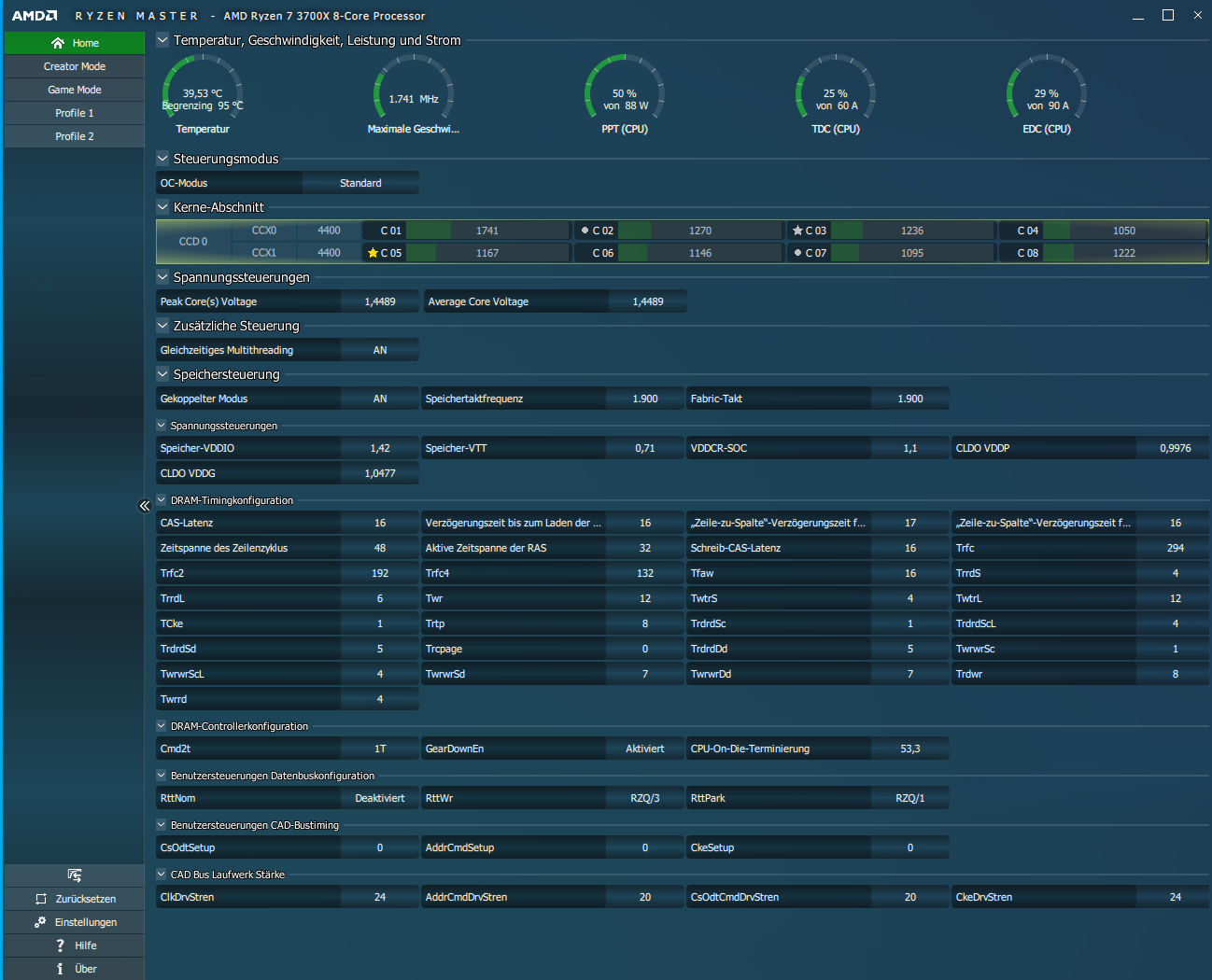The width and height of the screenshot is (1212, 980).
Task: Collapse the DRAM-Timingkonfiguration subsection
Action: pos(162,500)
